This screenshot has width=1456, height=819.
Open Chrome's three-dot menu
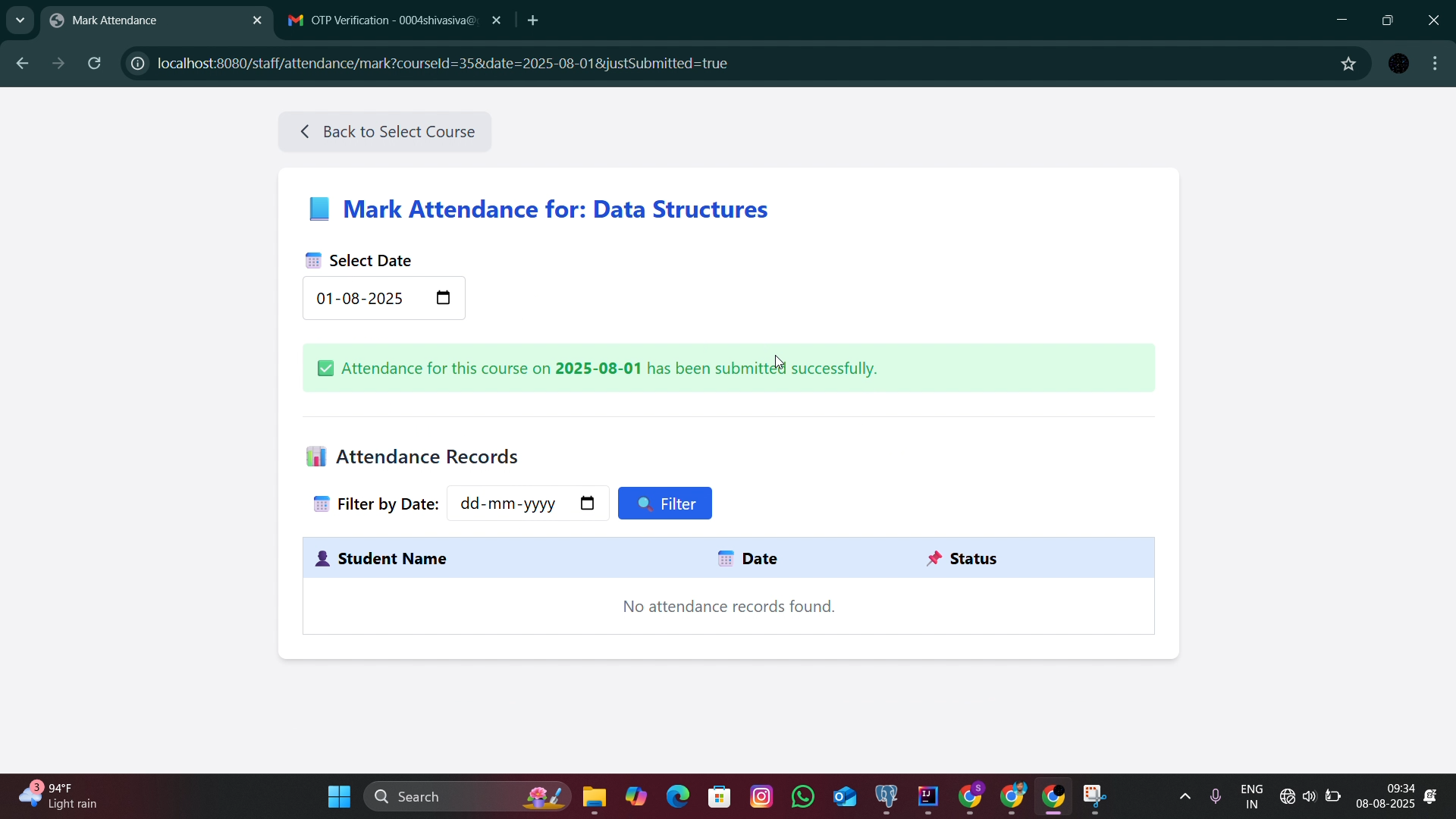point(1436,64)
